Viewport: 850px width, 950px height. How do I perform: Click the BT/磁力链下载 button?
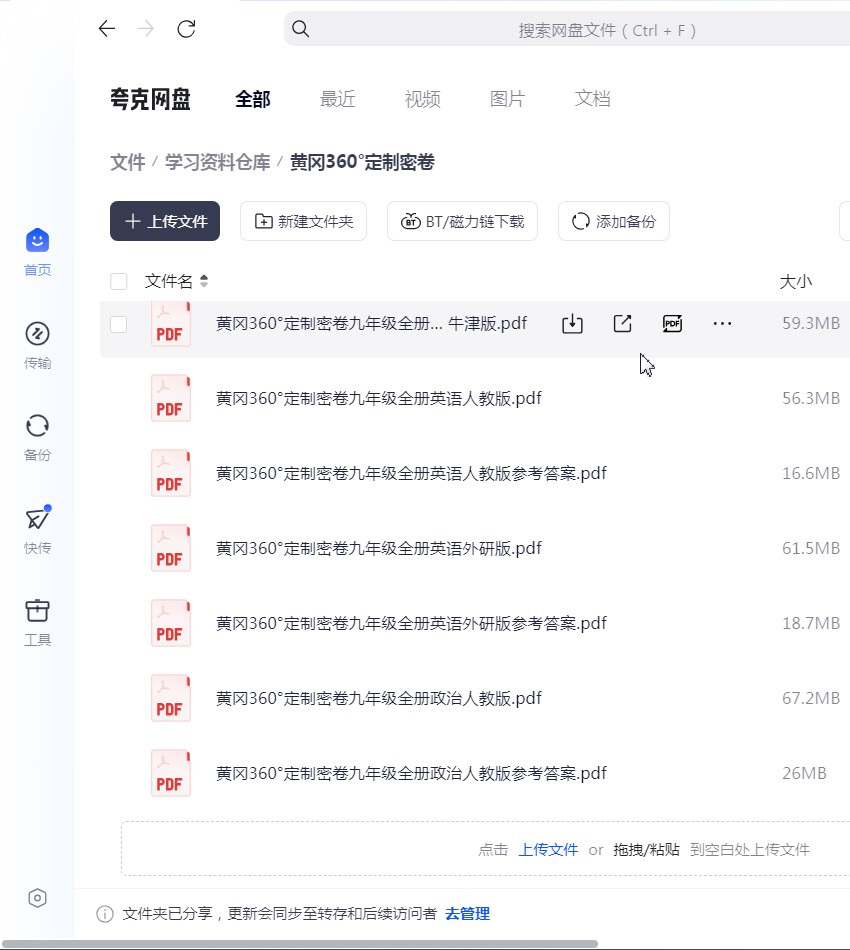462,221
